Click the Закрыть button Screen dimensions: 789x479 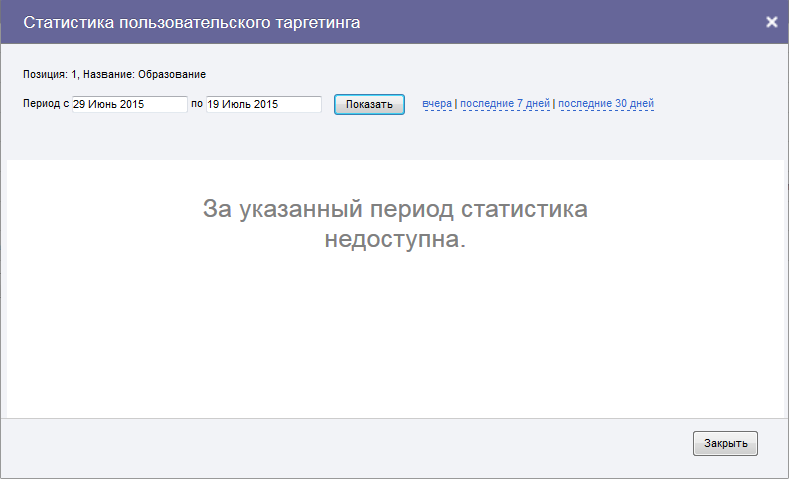(x=725, y=443)
